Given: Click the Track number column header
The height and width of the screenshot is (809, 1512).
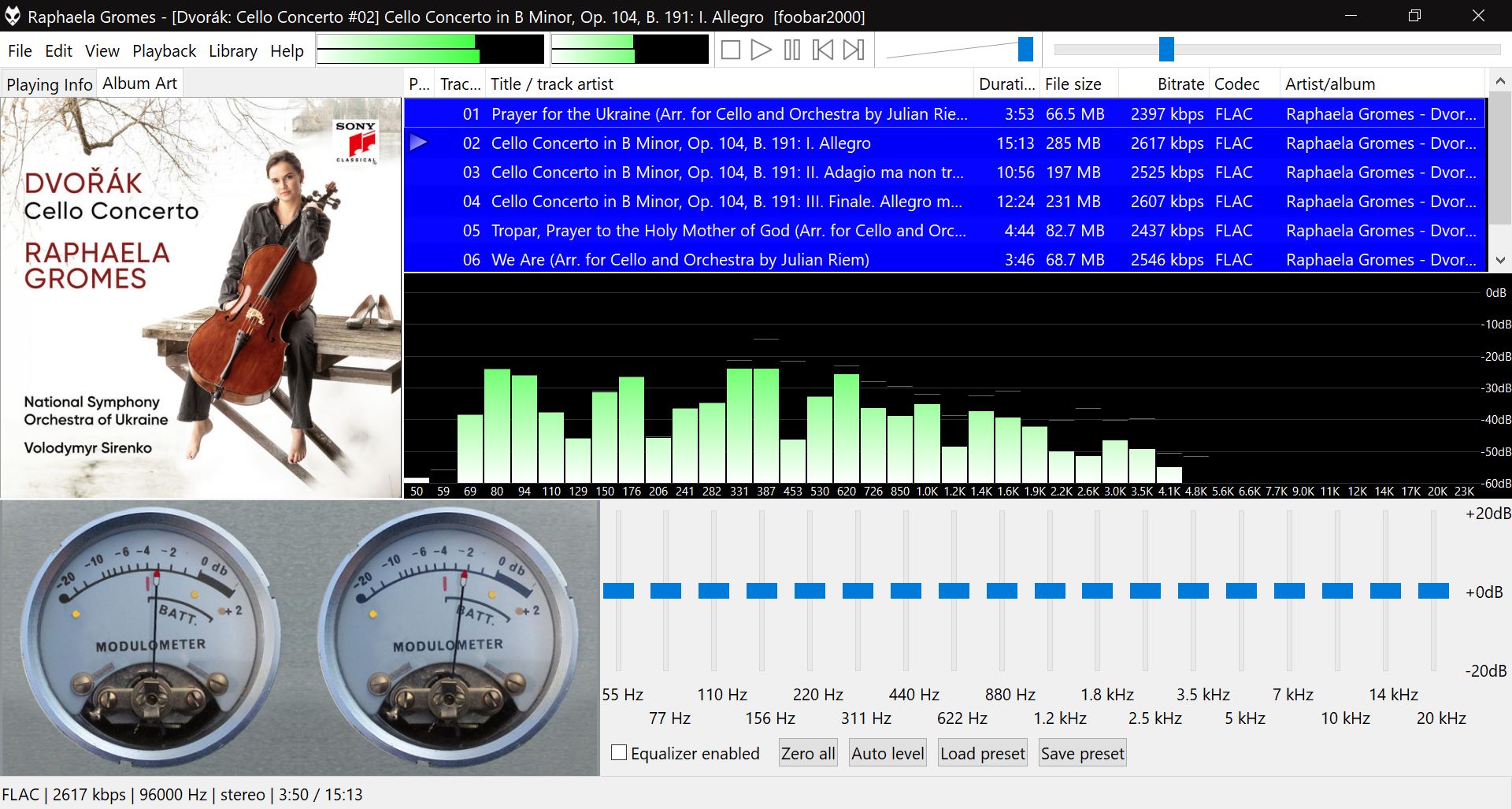Looking at the screenshot, I should pos(460,84).
